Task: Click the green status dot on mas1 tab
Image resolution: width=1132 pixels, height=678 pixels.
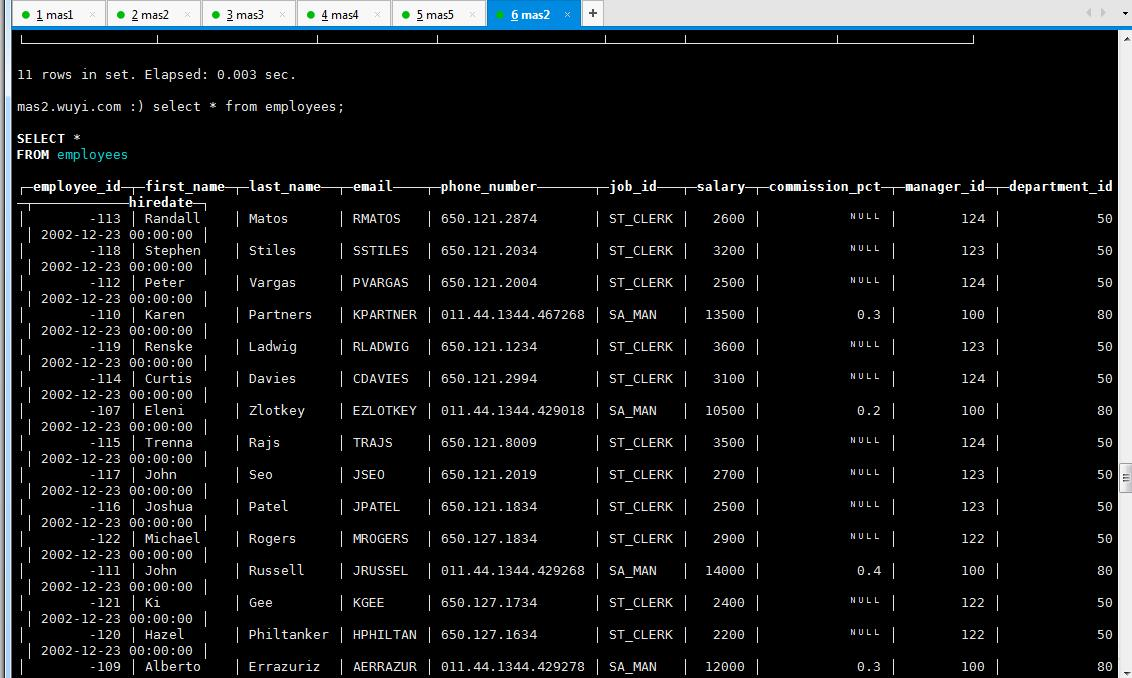Action: [25, 15]
